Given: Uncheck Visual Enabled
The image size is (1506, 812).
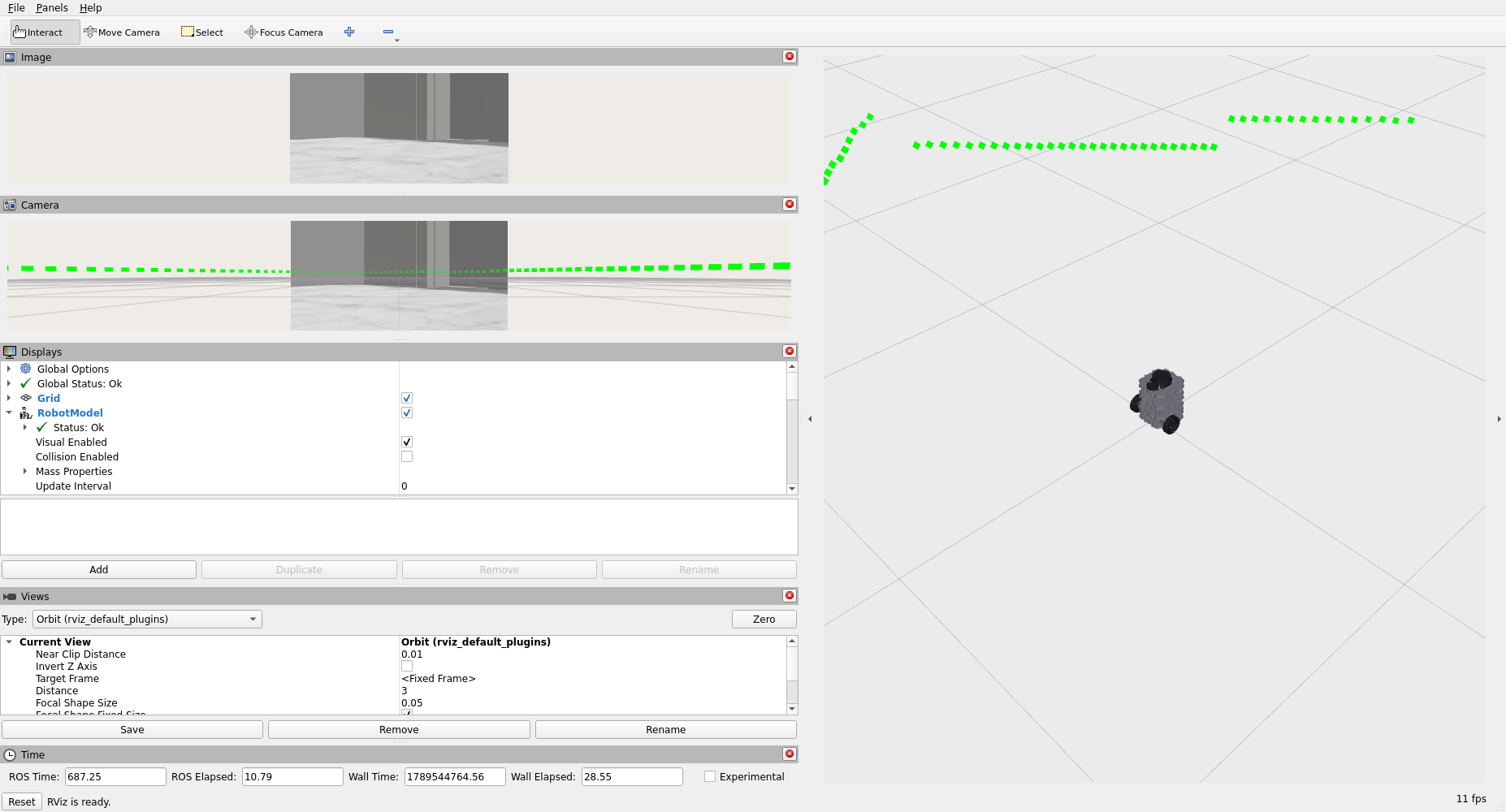Looking at the screenshot, I should pos(407,442).
